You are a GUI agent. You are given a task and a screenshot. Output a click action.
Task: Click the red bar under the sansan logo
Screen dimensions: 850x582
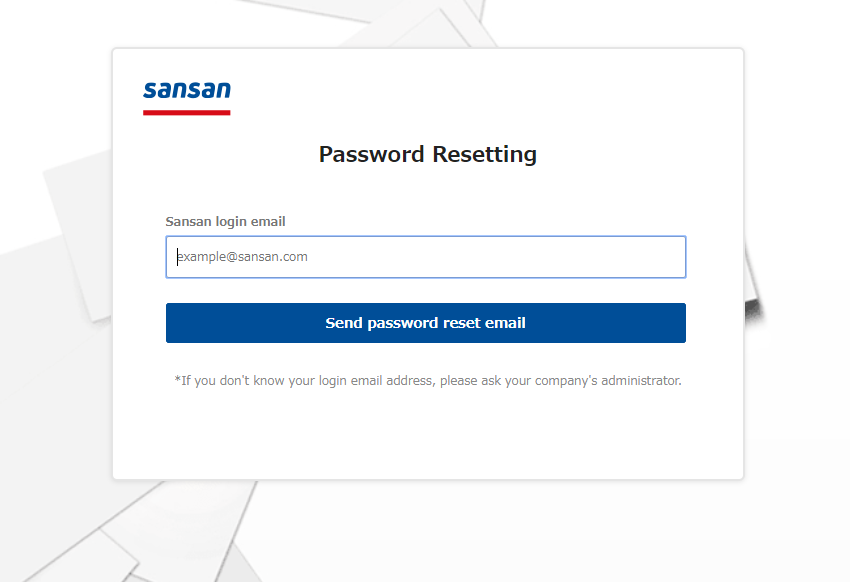[187, 113]
